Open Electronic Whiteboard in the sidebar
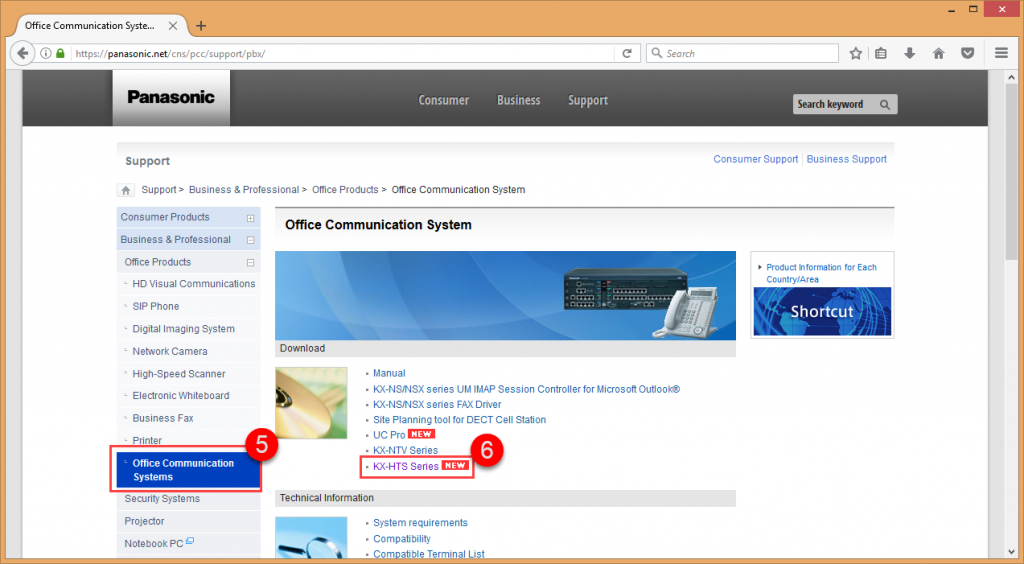1024x564 pixels. click(x=180, y=396)
